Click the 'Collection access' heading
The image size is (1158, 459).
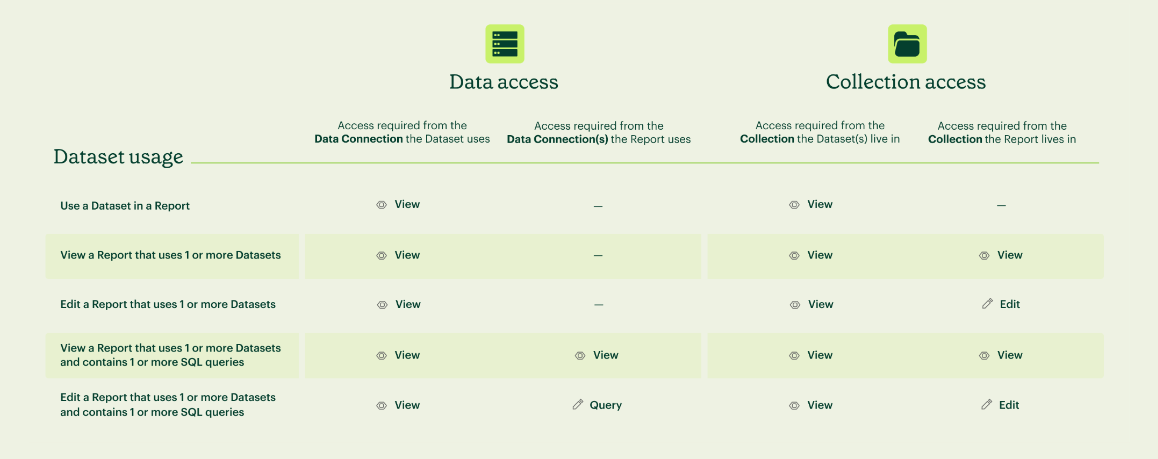coord(906,82)
